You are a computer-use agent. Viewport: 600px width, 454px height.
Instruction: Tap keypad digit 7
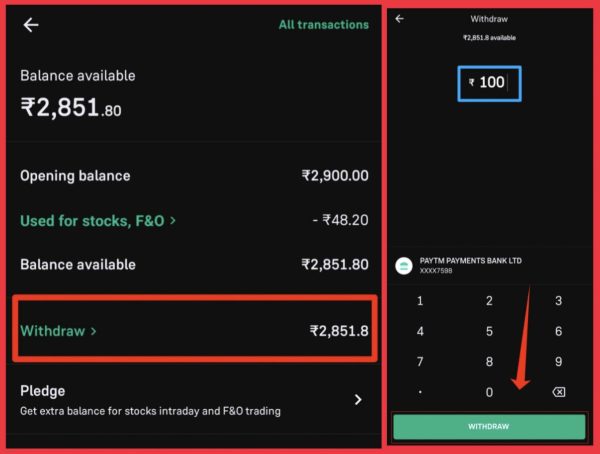[420, 361]
